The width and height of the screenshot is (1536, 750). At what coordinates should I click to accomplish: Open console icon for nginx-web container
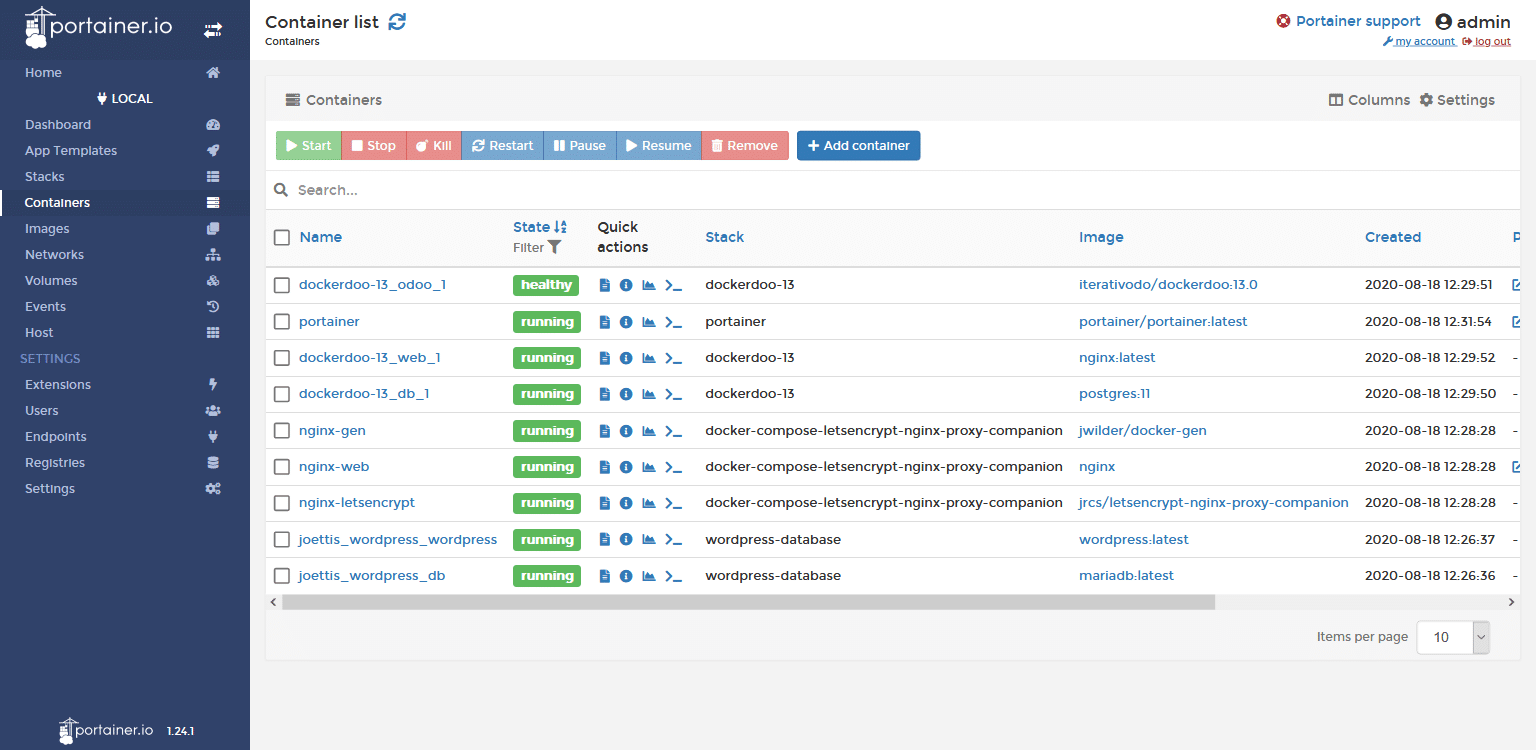pos(673,467)
